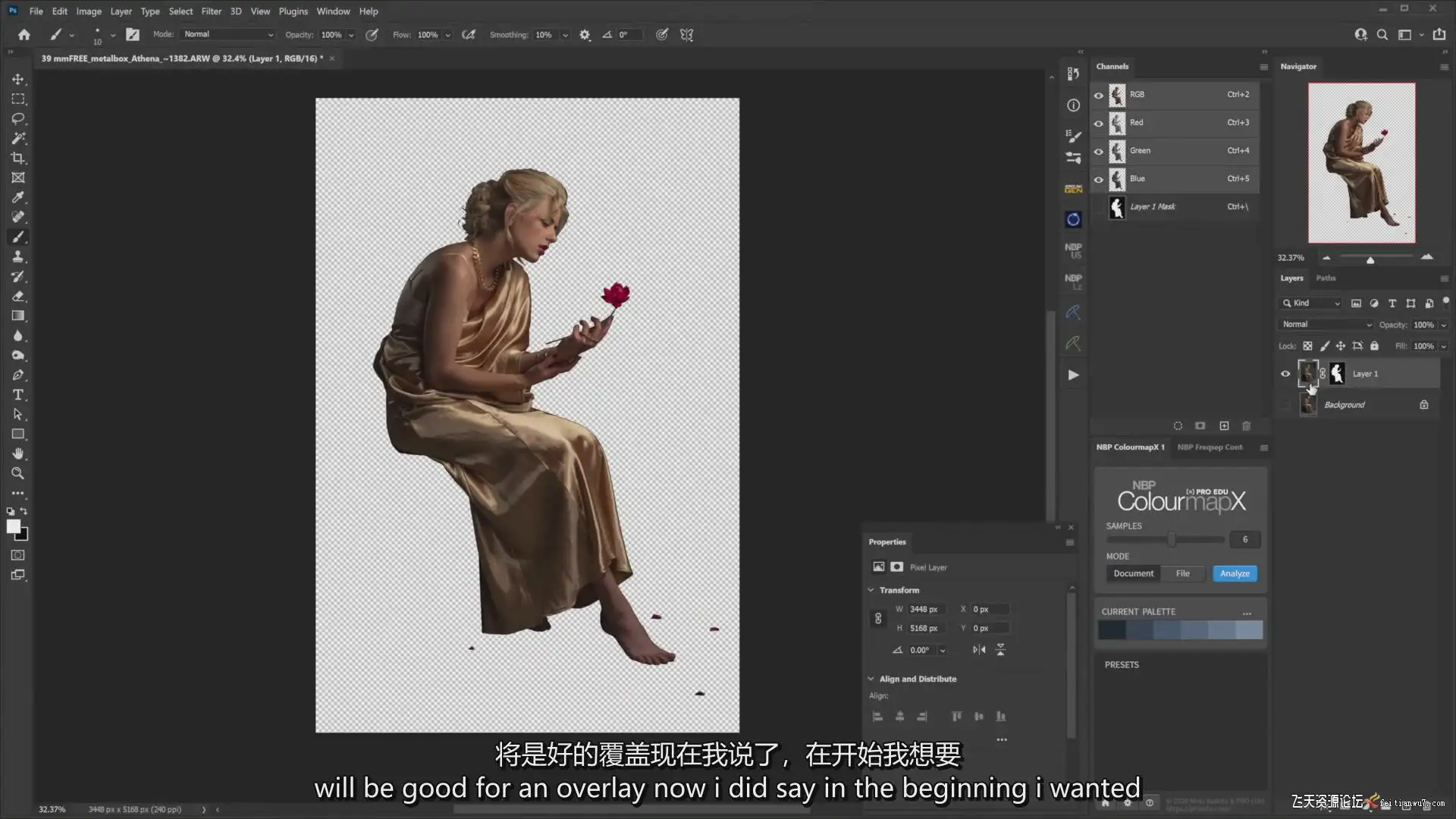Collapse the Transform section
The image size is (1456, 819).
(x=871, y=590)
